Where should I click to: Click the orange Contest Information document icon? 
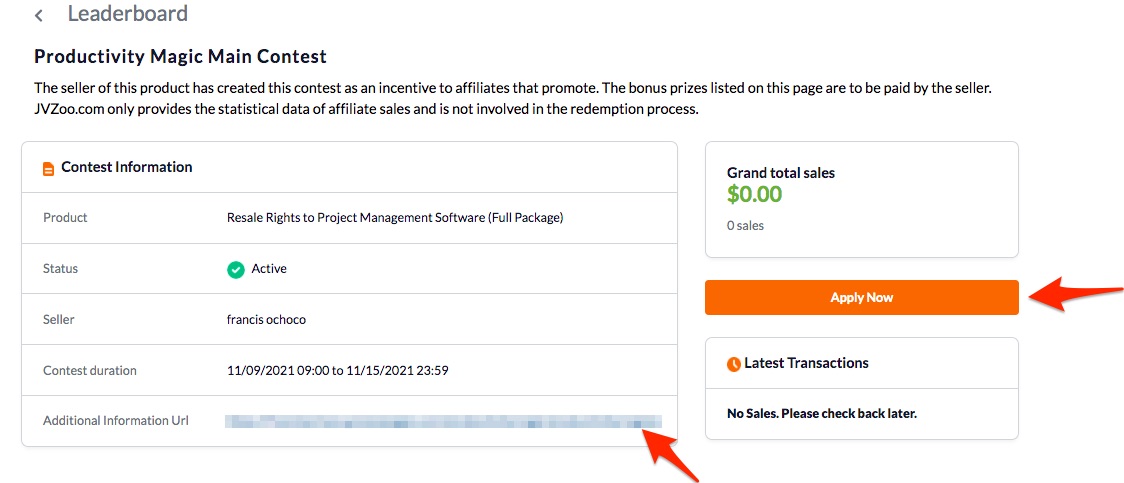pos(49,169)
